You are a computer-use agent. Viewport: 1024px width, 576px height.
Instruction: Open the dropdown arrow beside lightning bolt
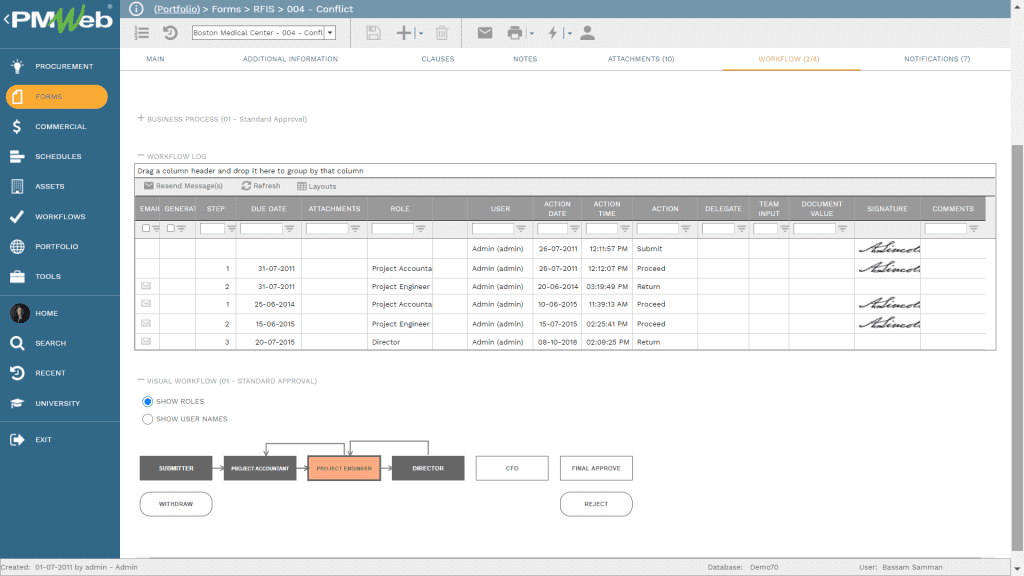[569, 33]
